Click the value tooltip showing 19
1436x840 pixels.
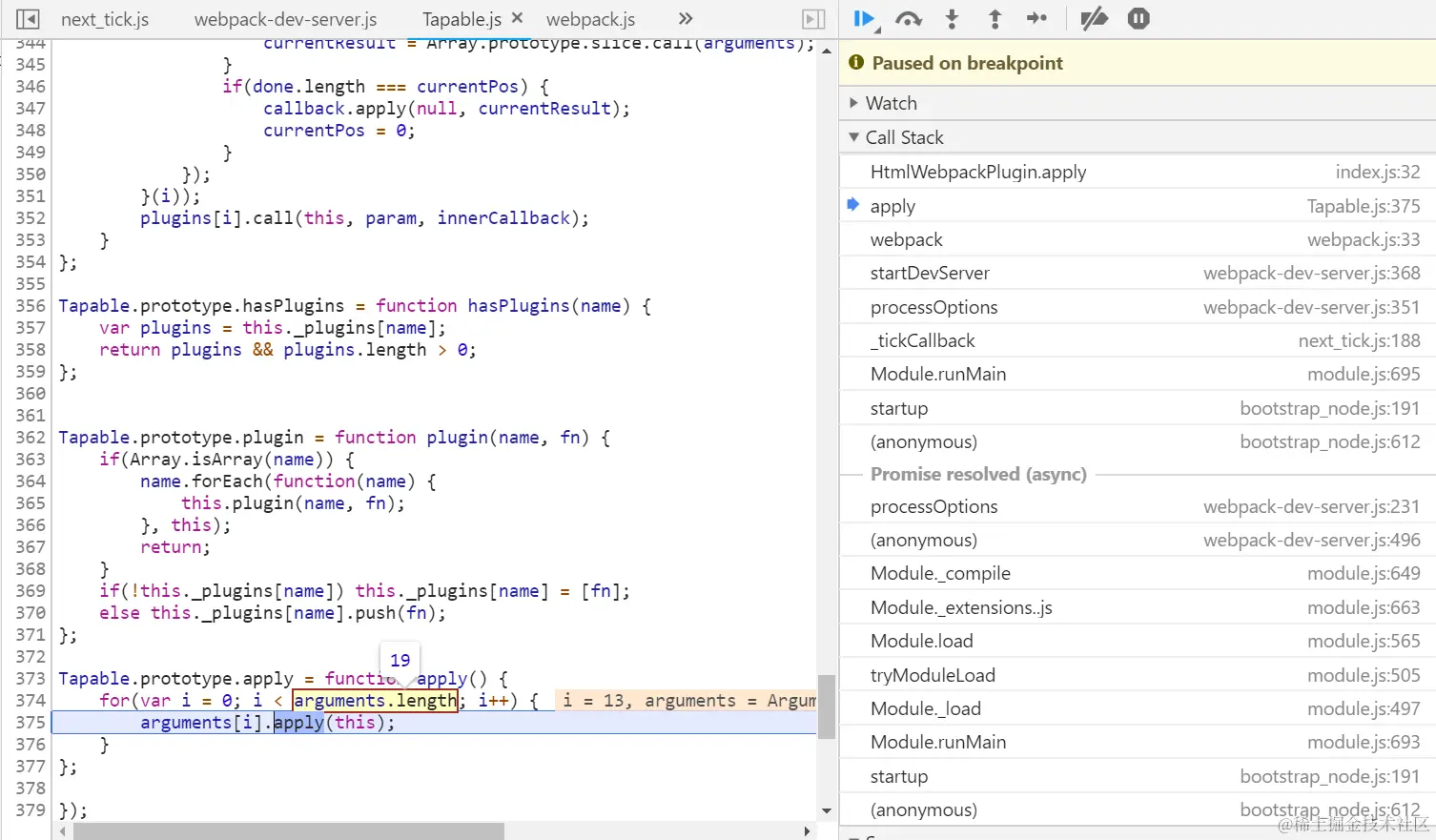400,660
